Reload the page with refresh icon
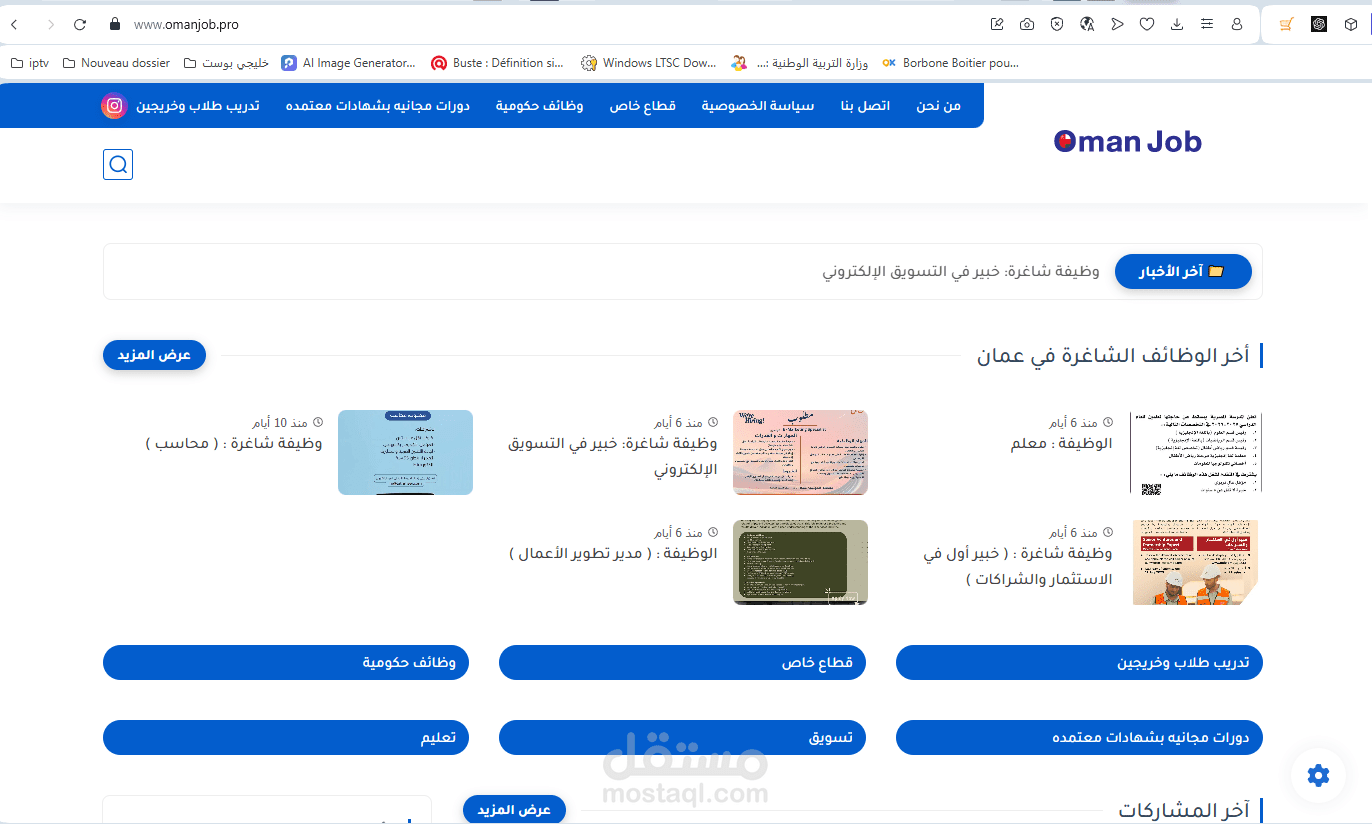Viewport: 1372px width, 824px height. tap(80, 24)
